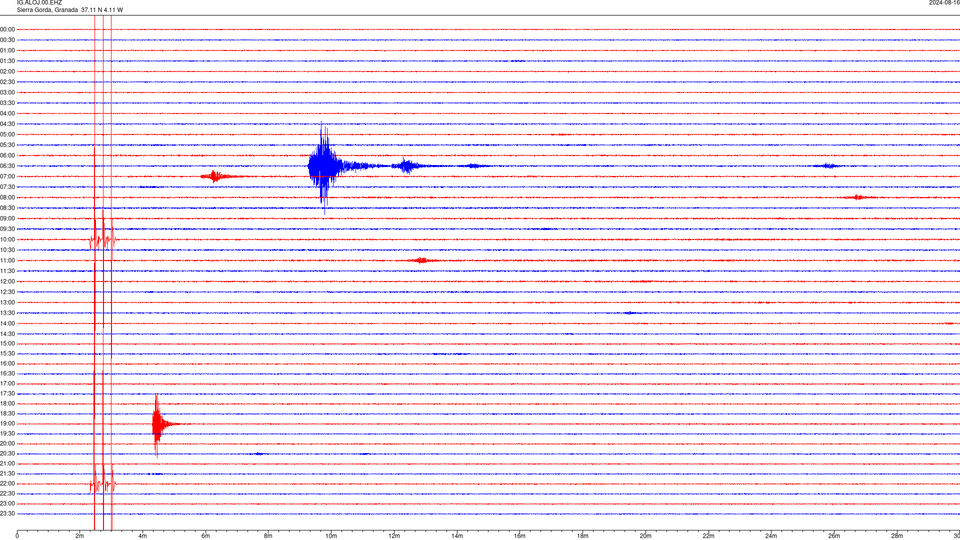
Task: Click the 23:00 trace time label
Action: [7, 504]
